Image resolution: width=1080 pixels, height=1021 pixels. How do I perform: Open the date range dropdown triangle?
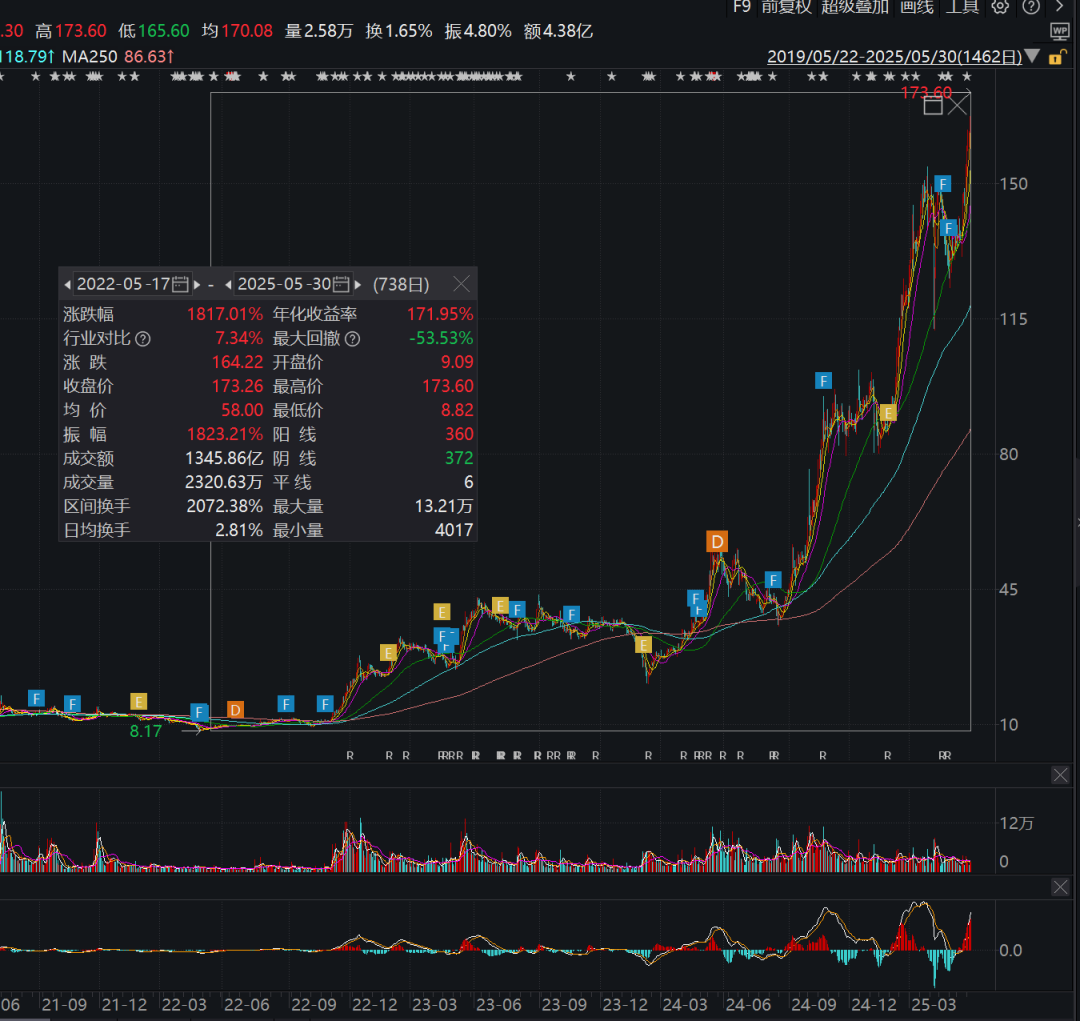coord(1032,56)
